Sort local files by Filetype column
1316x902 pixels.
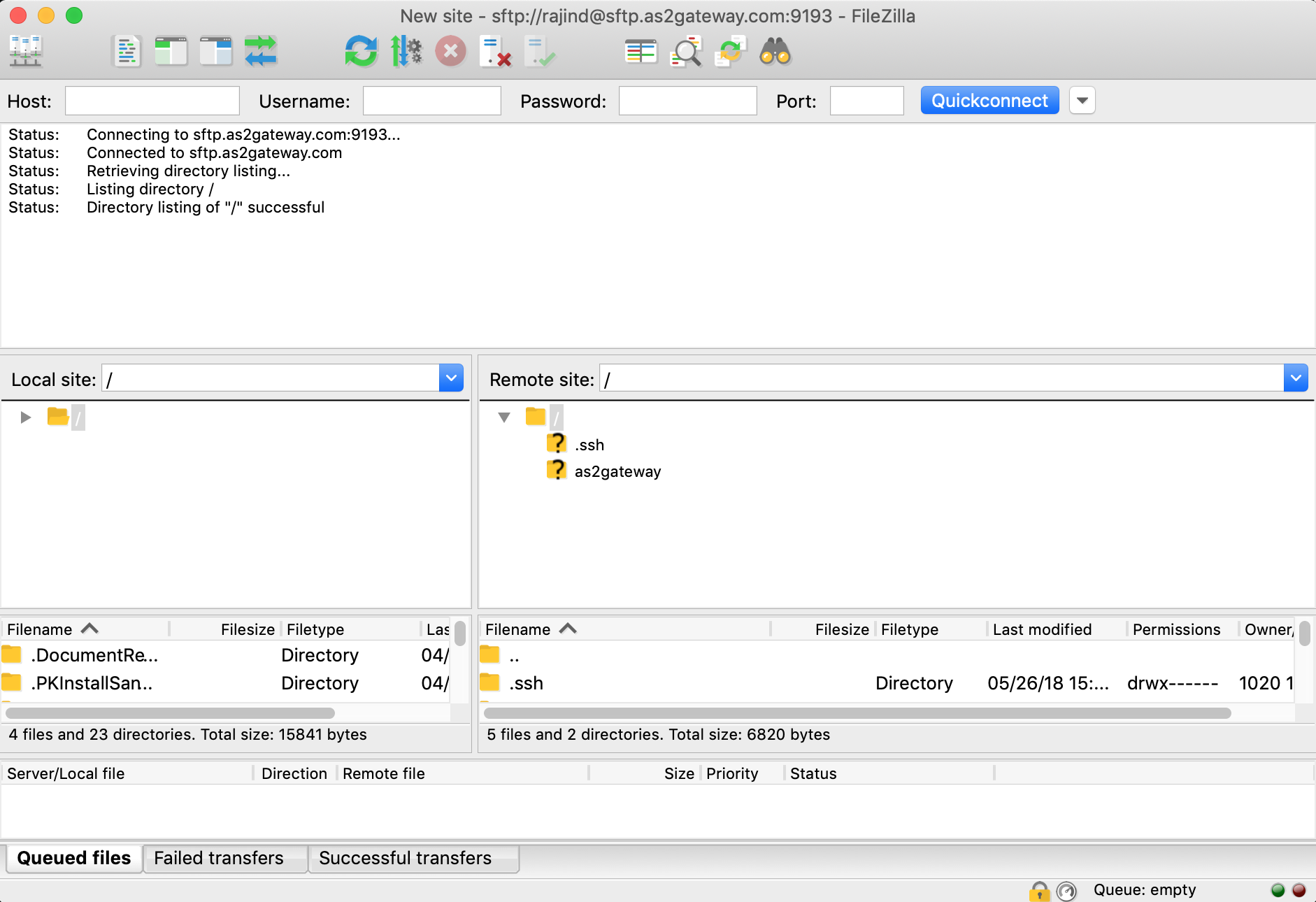click(351, 629)
